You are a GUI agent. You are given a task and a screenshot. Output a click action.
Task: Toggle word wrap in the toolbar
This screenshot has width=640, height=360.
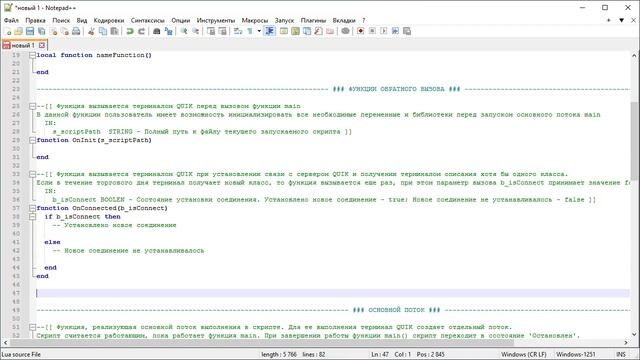(238, 31)
